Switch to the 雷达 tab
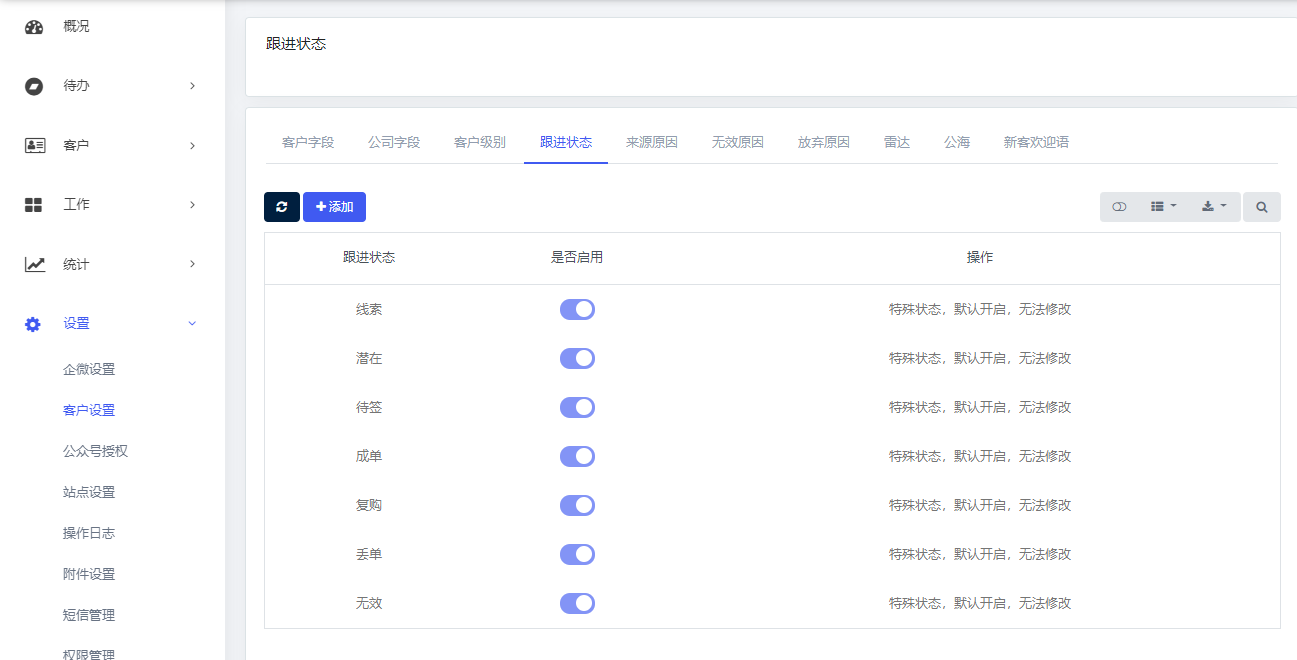This screenshot has height=660, width=1297. coord(897,142)
